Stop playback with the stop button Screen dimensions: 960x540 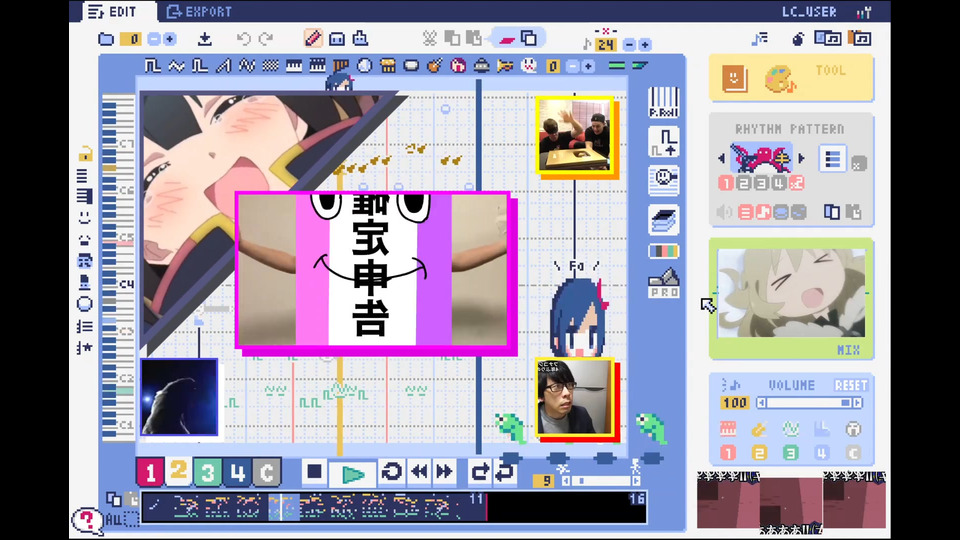coord(315,472)
